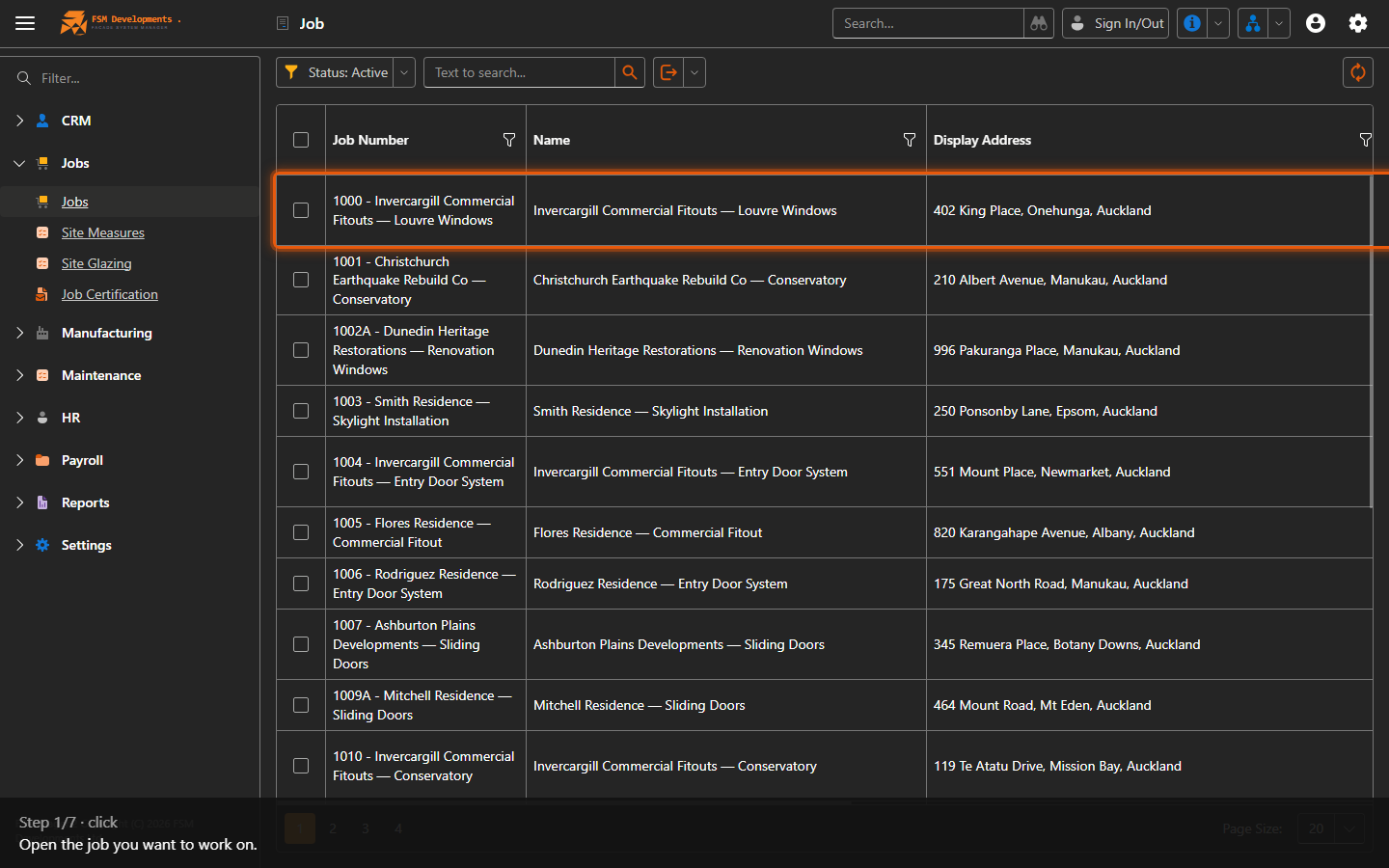Tick the select-all checkbox in header
This screenshot has width=1389, height=868.
(x=301, y=140)
